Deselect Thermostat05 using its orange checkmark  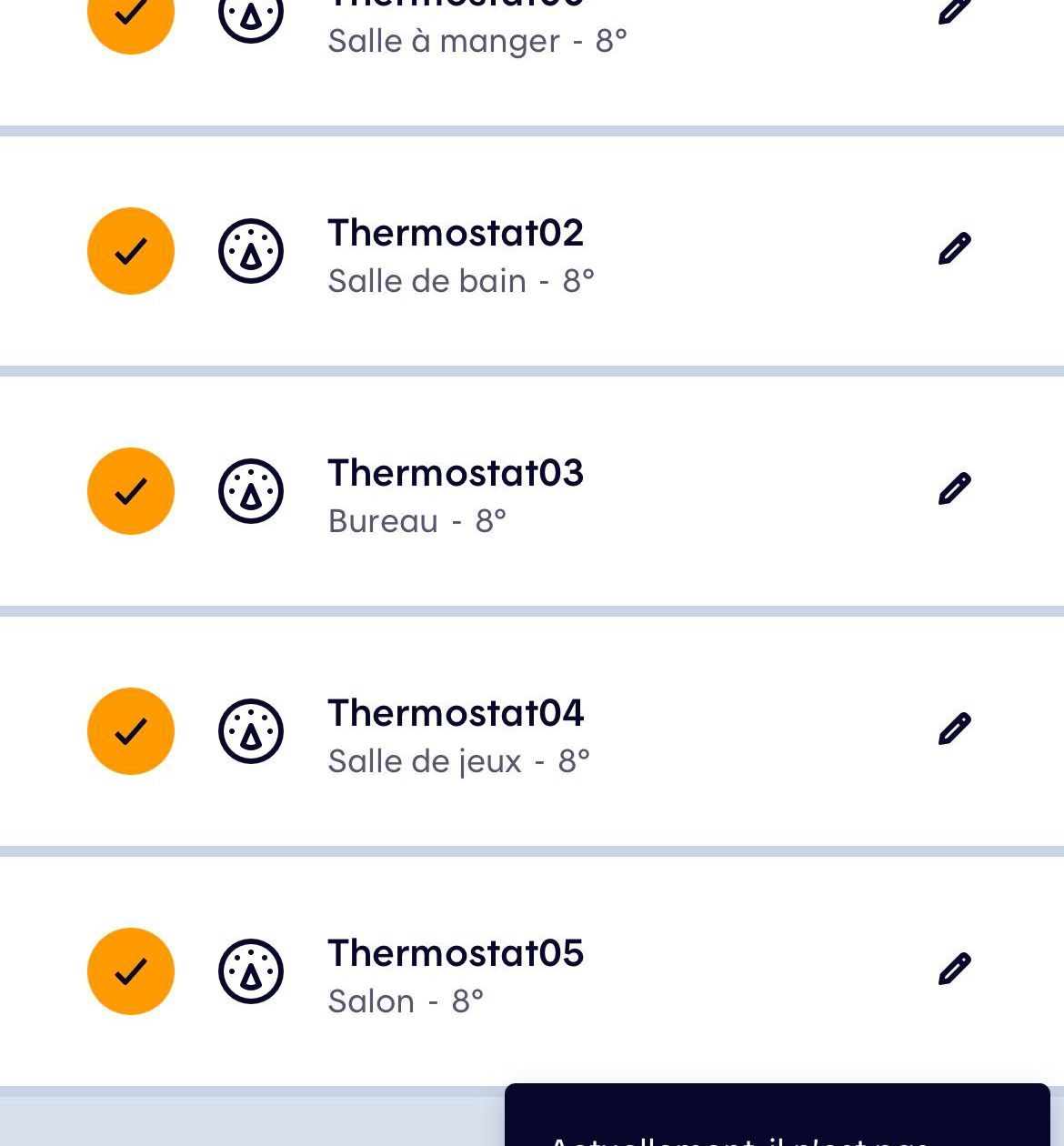tap(131, 971)
